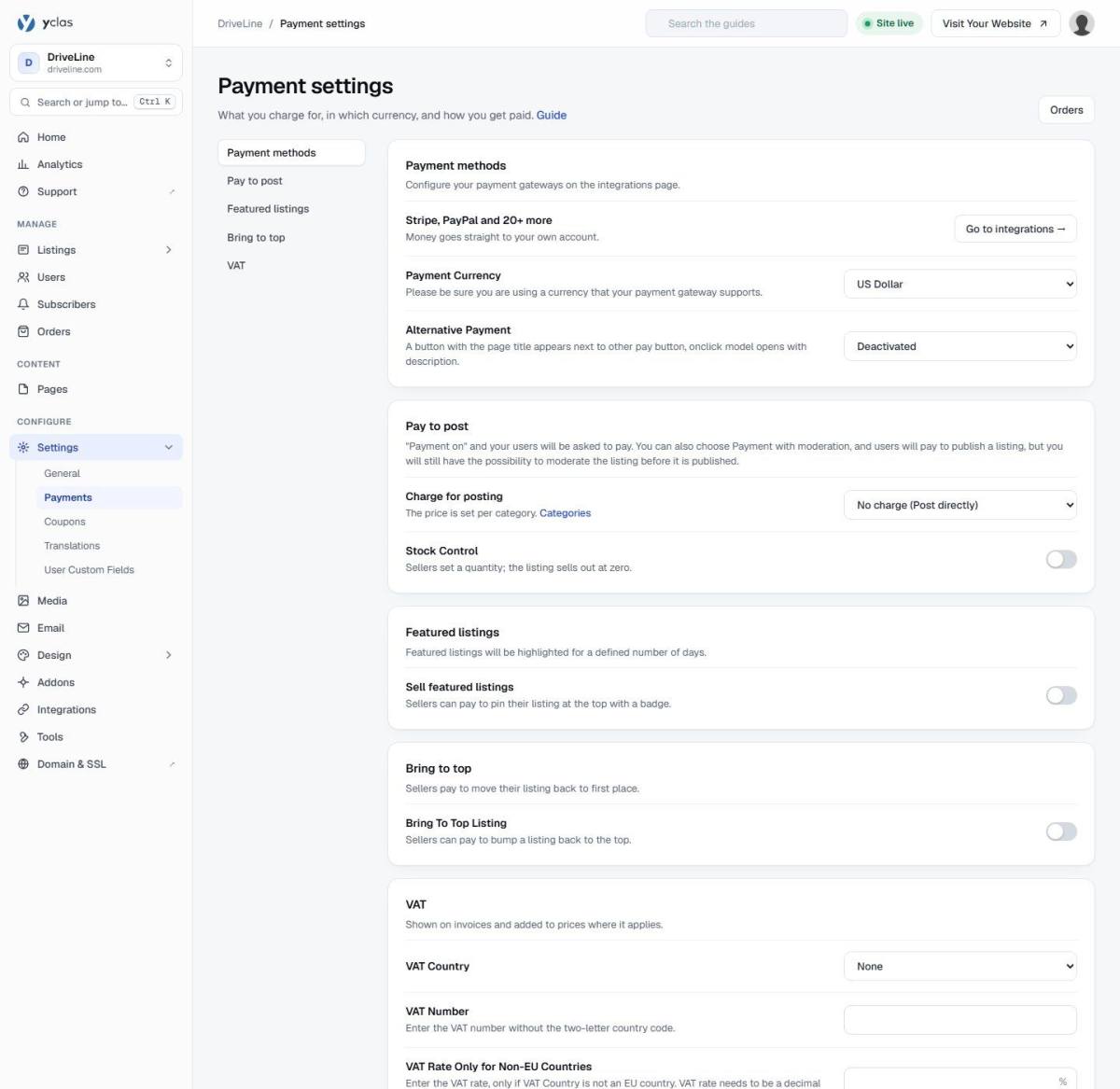Image resolution: width=1120 pixels, height=1089 pixels.
Task: Open the Home sidebar icon
Action: (x=23, y=137)
